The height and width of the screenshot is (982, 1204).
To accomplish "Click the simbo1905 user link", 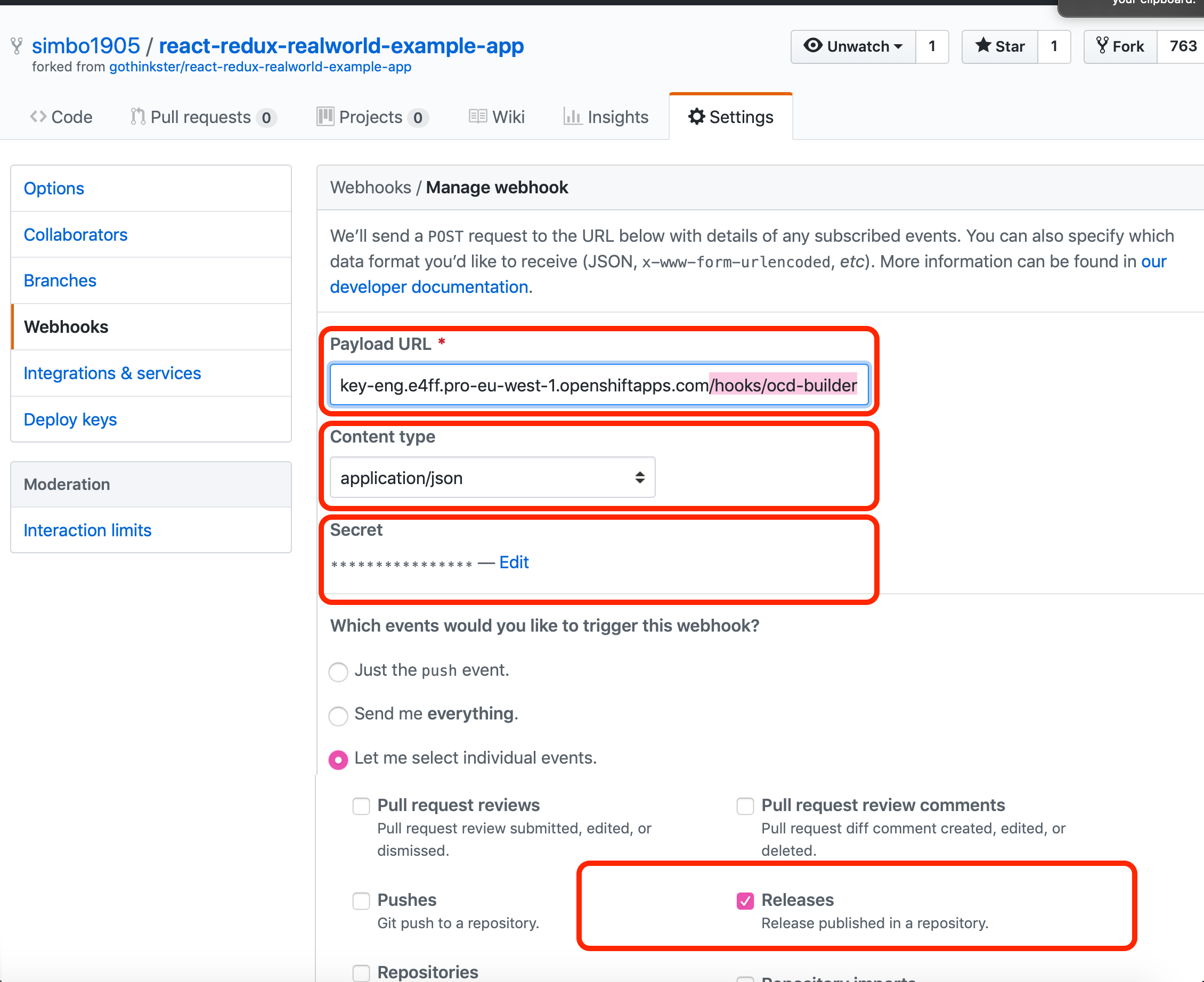I will [x=86, y=45].
